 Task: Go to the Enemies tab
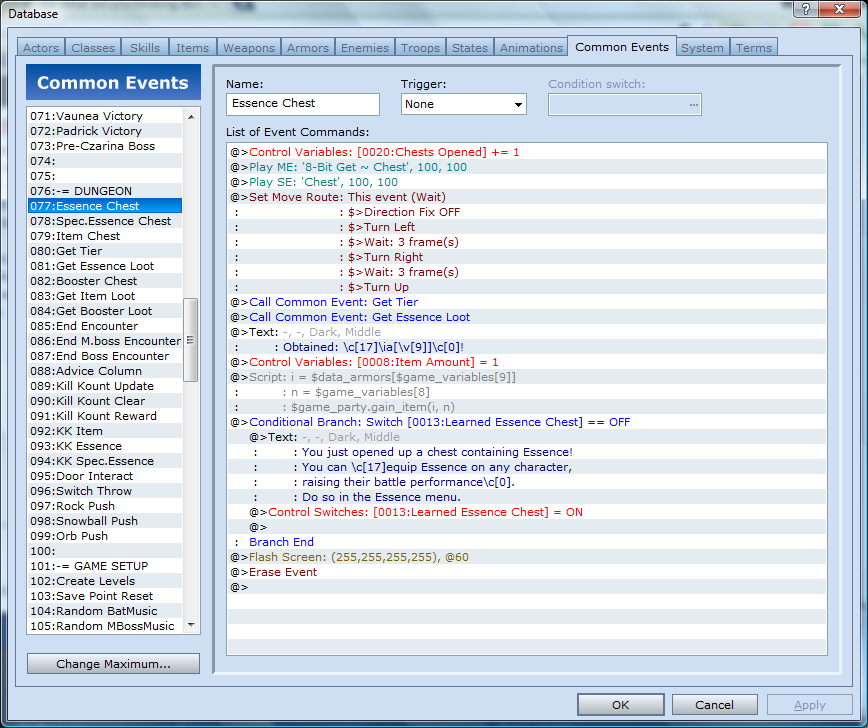(x=365, y=48)
